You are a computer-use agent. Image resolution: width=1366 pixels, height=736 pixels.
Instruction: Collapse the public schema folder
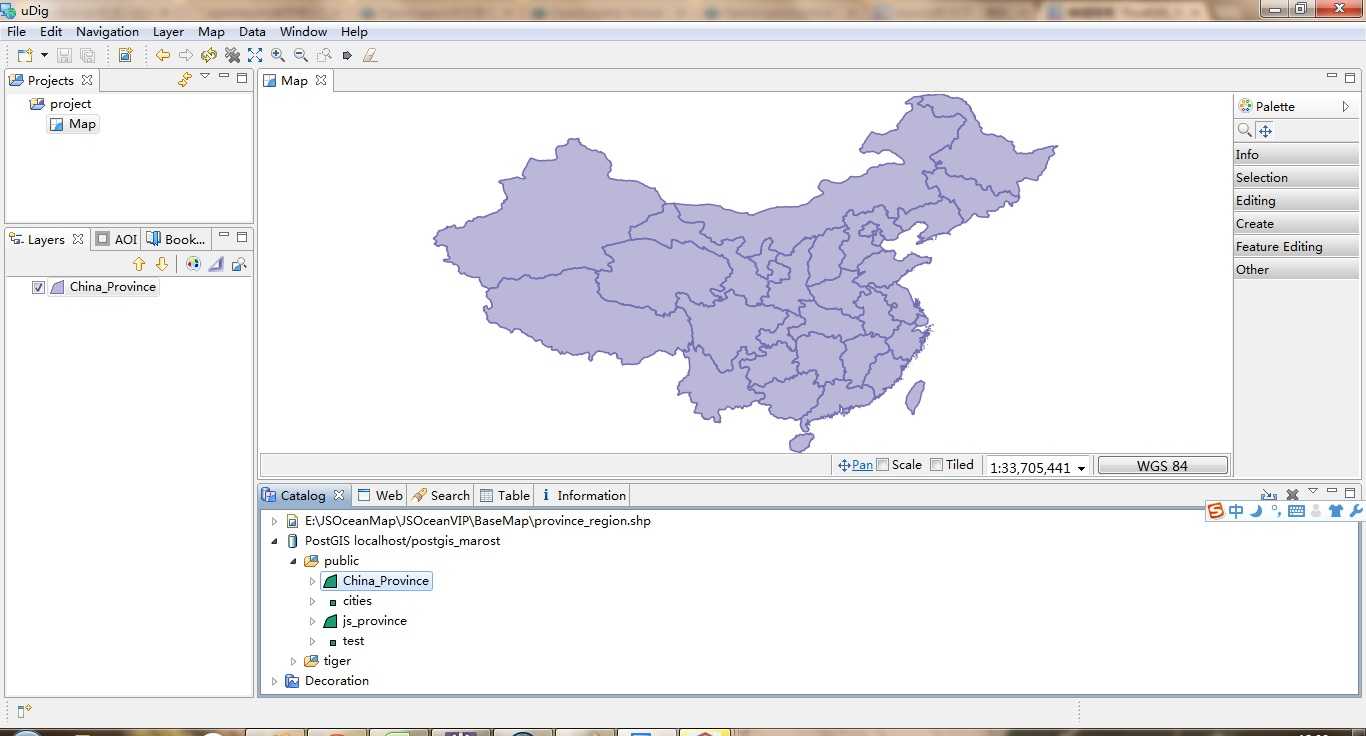click(293, 561)
